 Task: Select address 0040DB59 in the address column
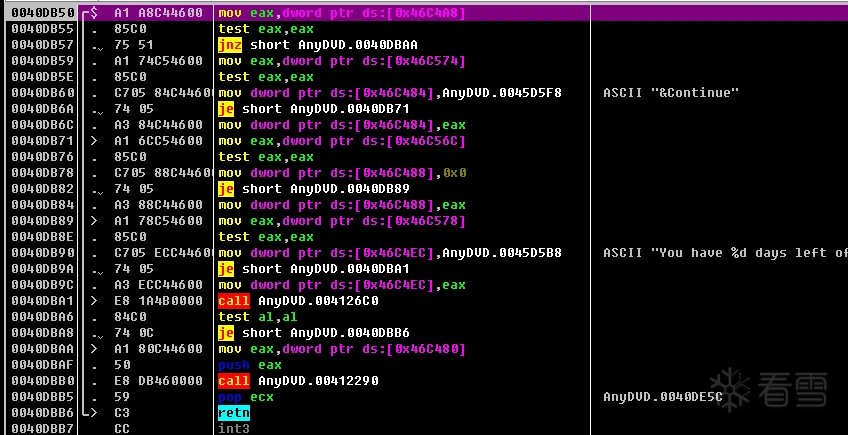coord(43,61)
